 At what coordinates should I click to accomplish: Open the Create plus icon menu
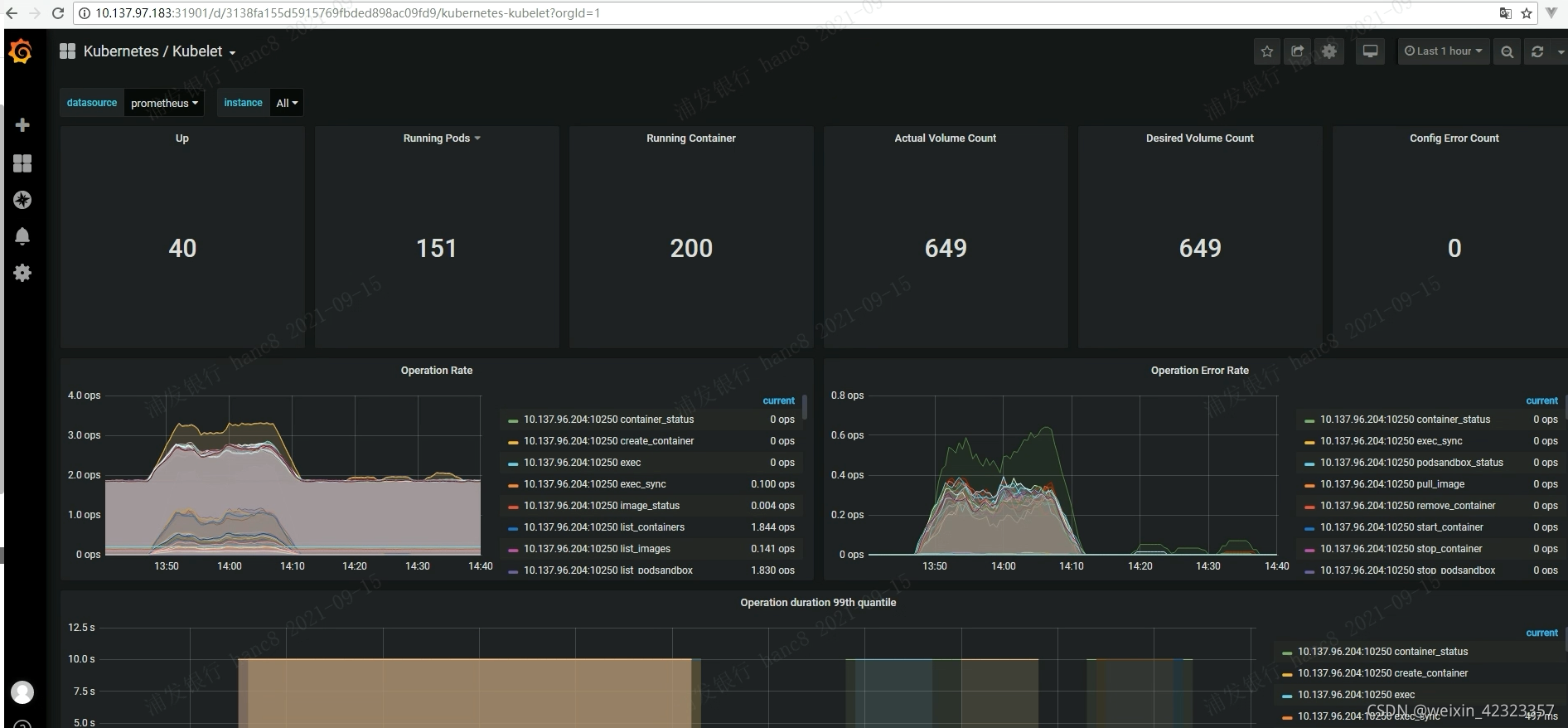(22, 125)
